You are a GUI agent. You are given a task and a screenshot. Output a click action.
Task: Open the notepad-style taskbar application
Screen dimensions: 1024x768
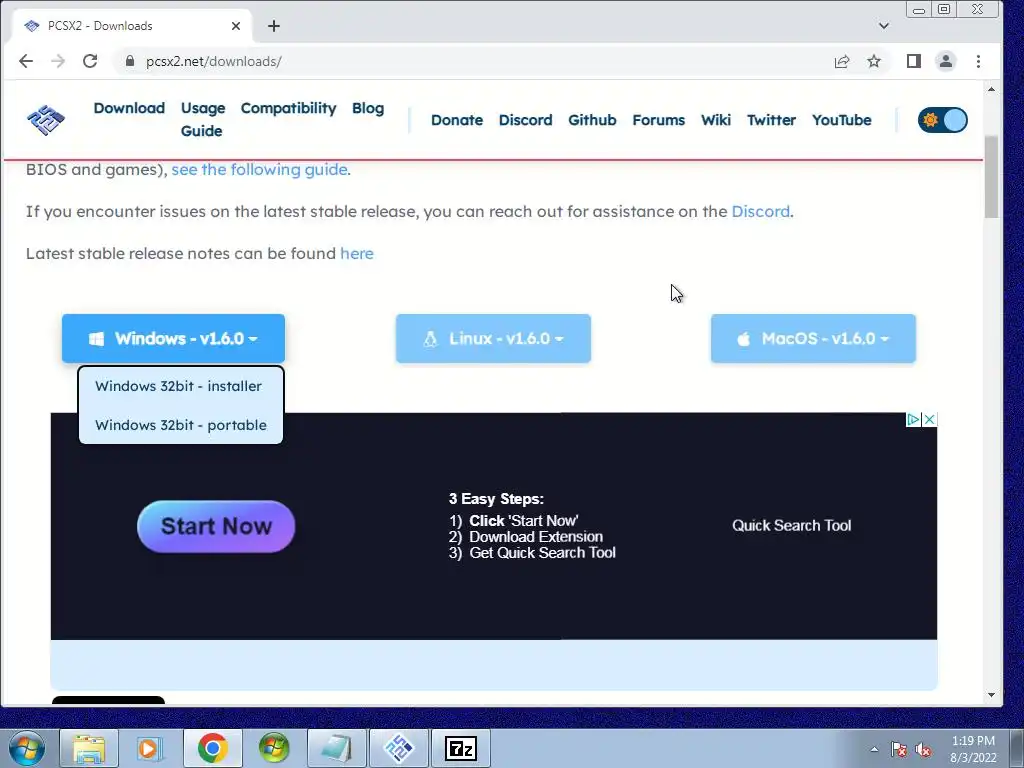[x=336, y=748]
